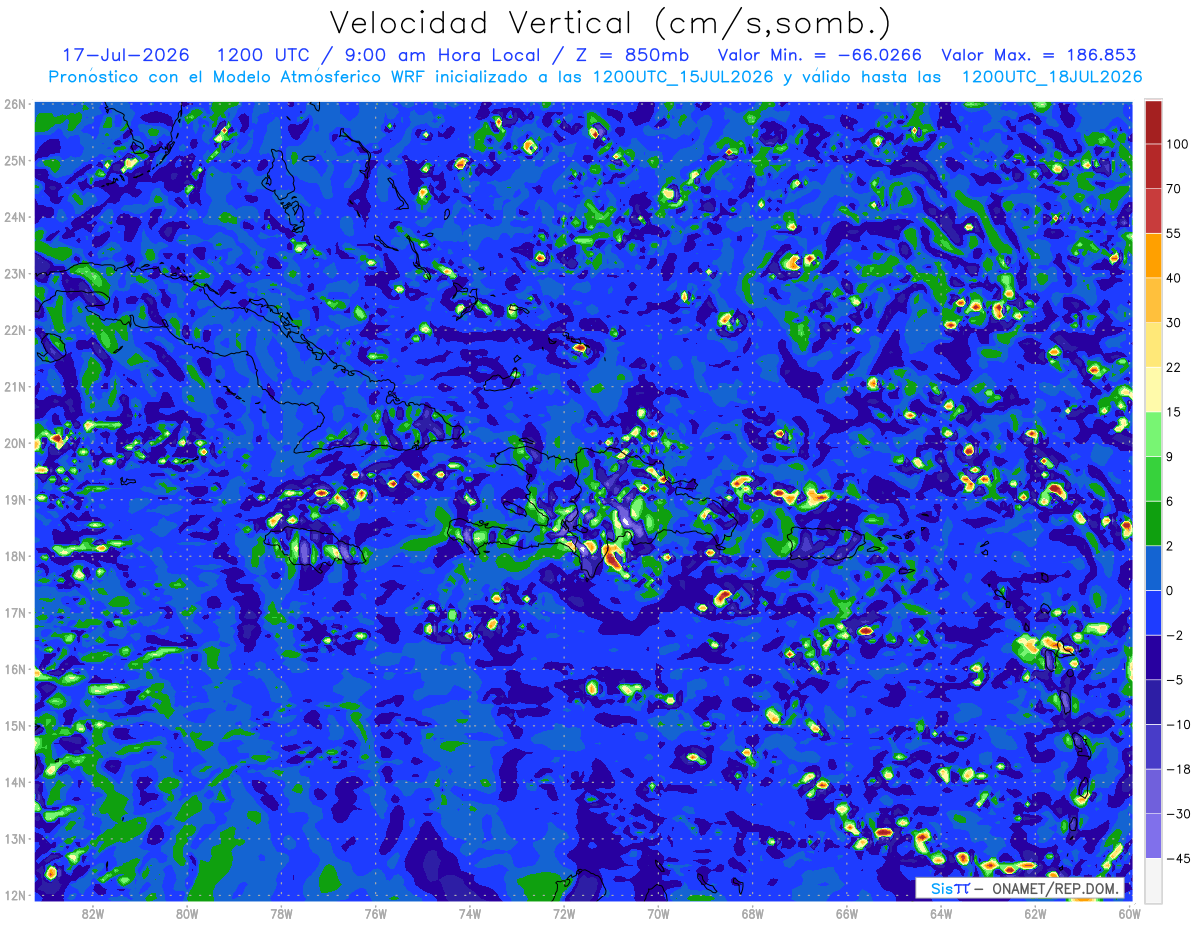The height and width of the screenshot is (927, 1200).
Task: Click the latitude axis label "24N"
Action: pos(15,217)
